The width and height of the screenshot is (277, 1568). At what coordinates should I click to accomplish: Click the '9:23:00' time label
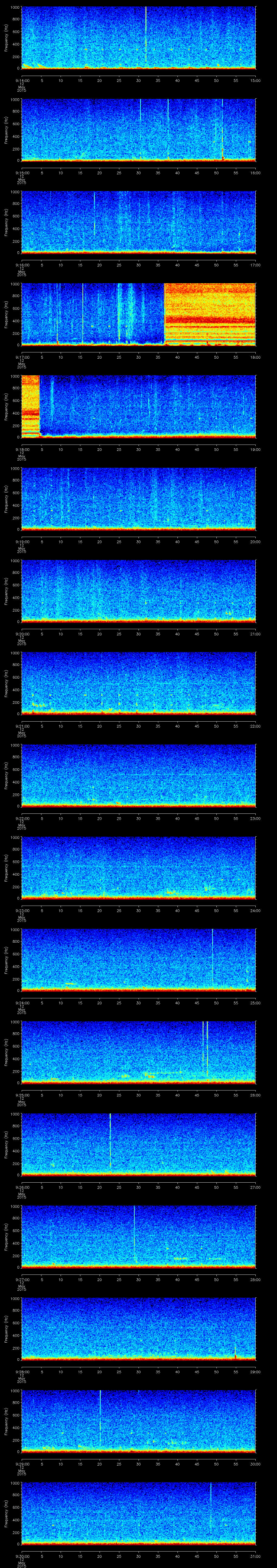pos(22,910)
